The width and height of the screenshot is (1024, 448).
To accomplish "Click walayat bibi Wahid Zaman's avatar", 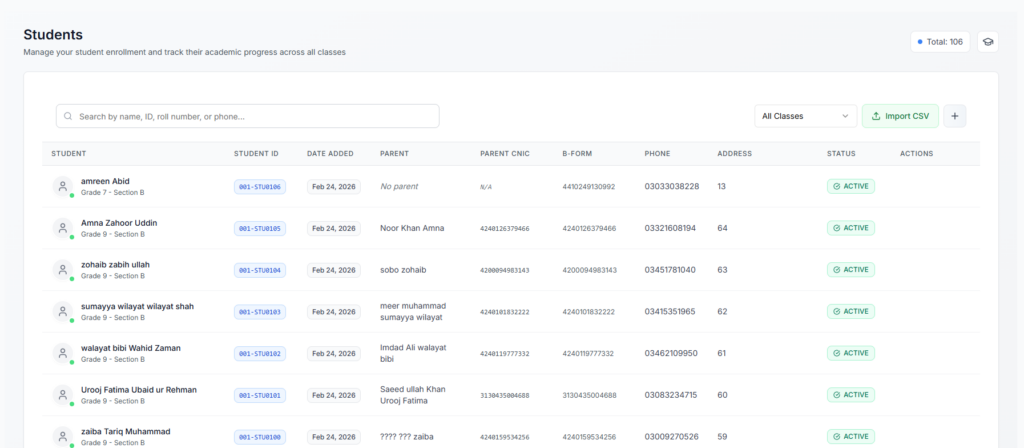I will point(63,353).
